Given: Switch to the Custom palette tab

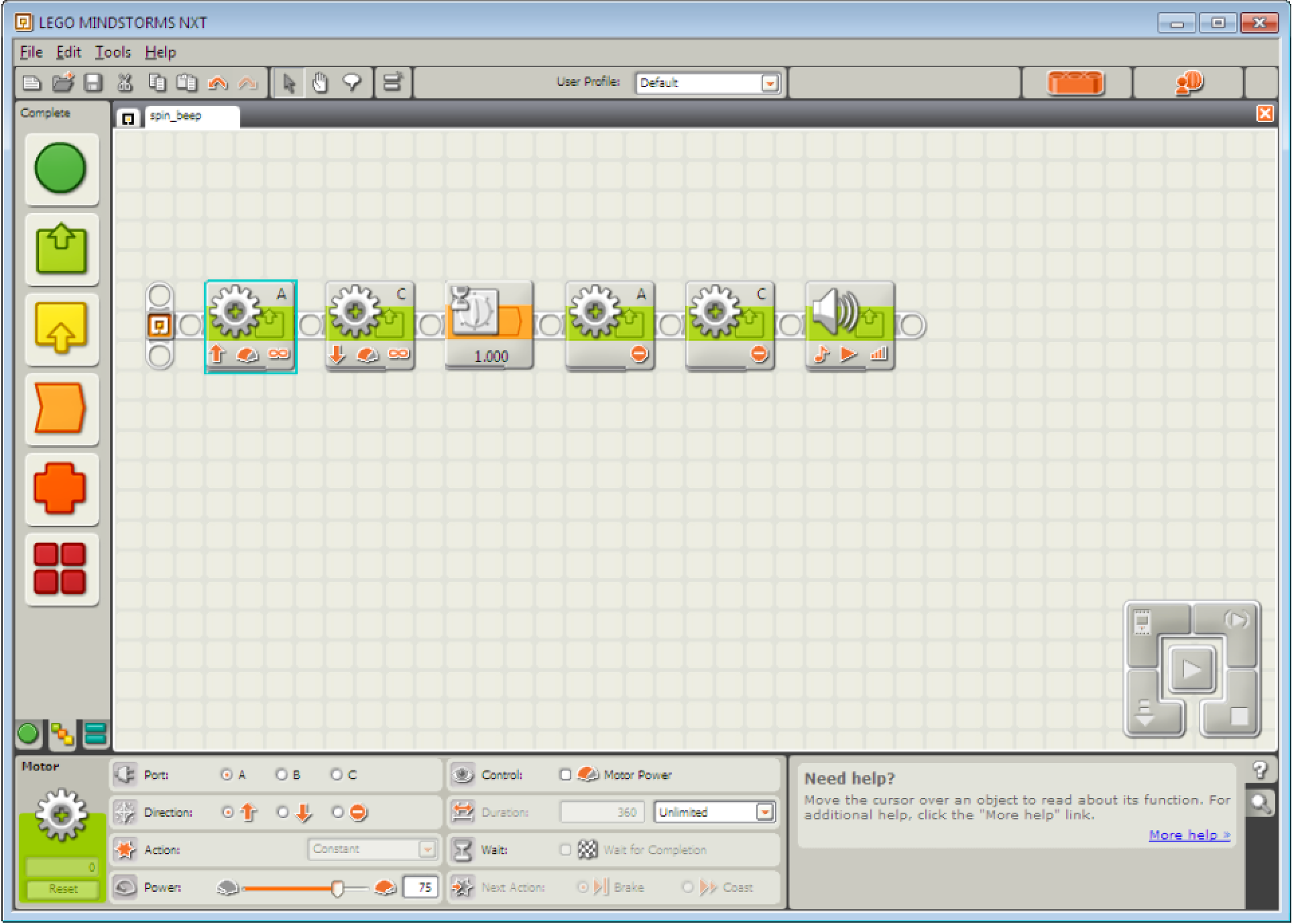Looking at the screenshot, I should (x=97, y=735).
